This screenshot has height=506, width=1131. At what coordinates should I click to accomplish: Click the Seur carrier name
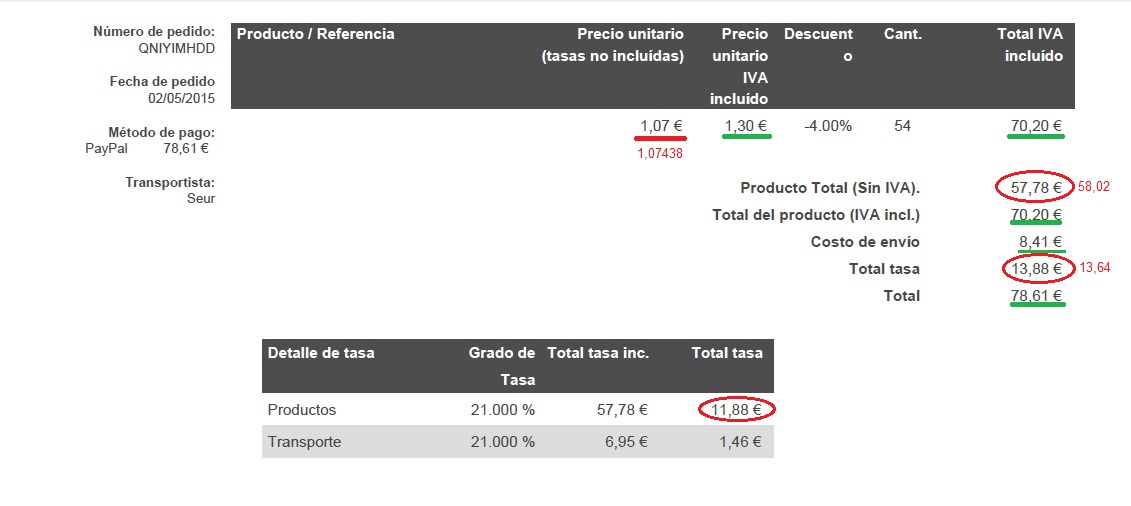(x=201, y=198)
